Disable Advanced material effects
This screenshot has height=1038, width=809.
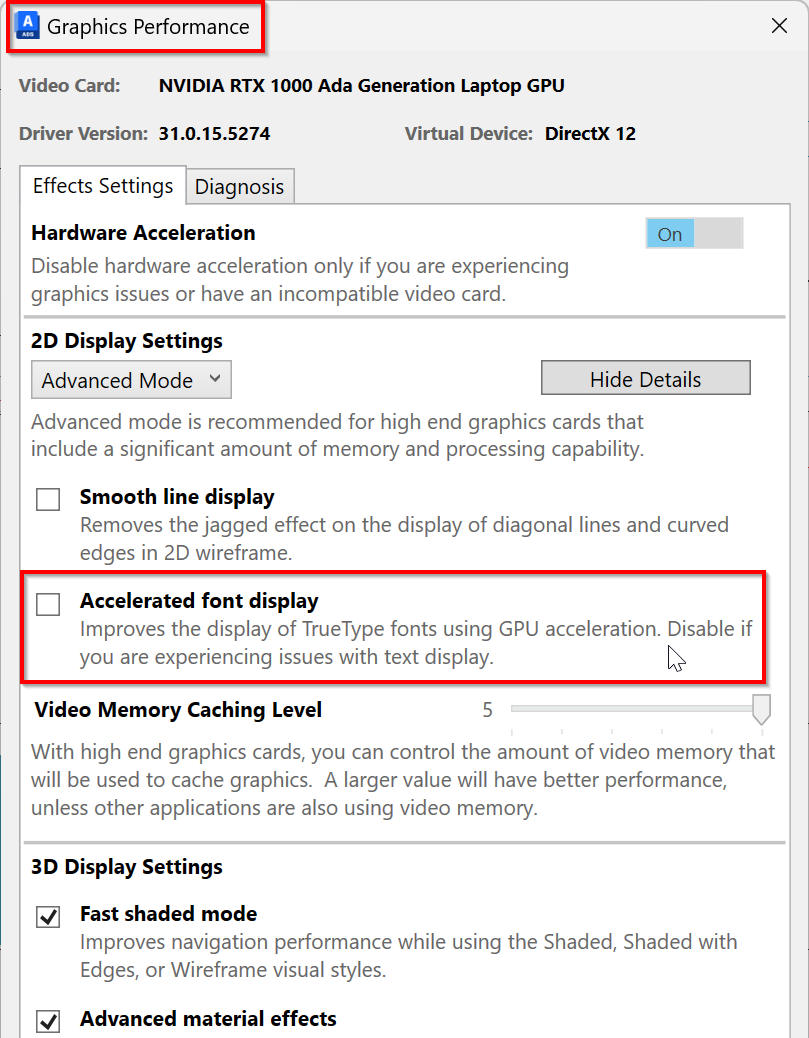coord(47,1021)
